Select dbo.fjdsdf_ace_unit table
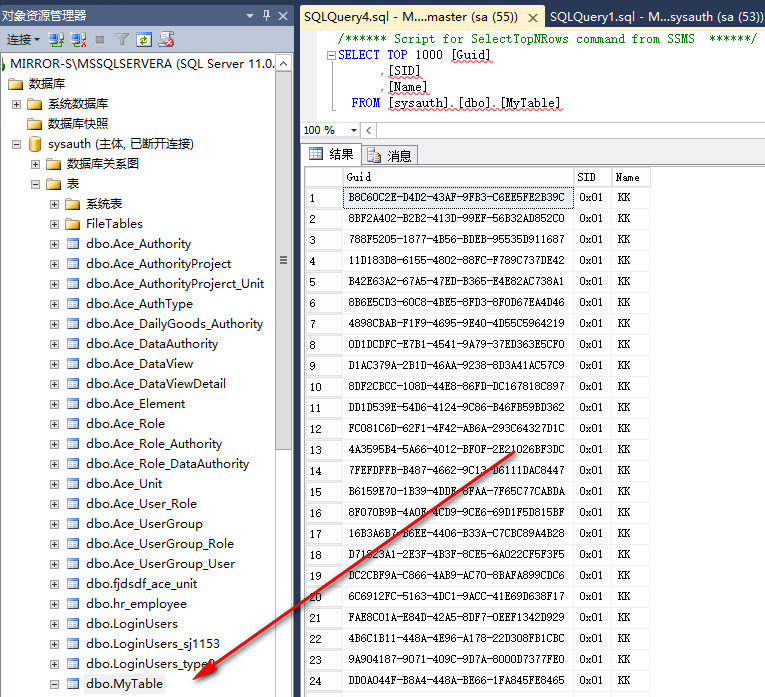 point(141,584)
